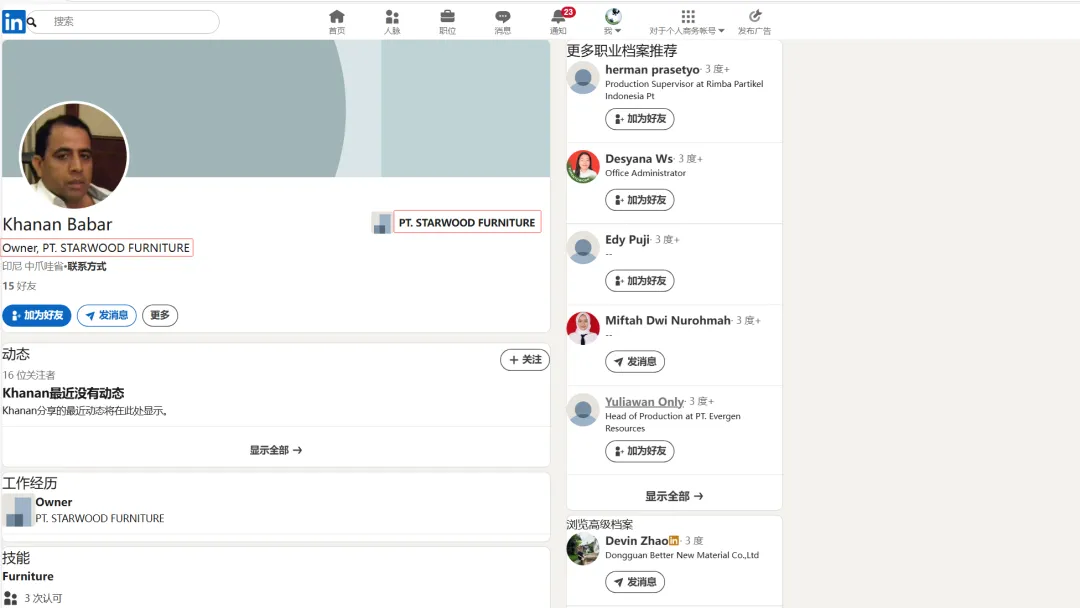Open the 我 profile dropdown

click(x=612, y=20)
